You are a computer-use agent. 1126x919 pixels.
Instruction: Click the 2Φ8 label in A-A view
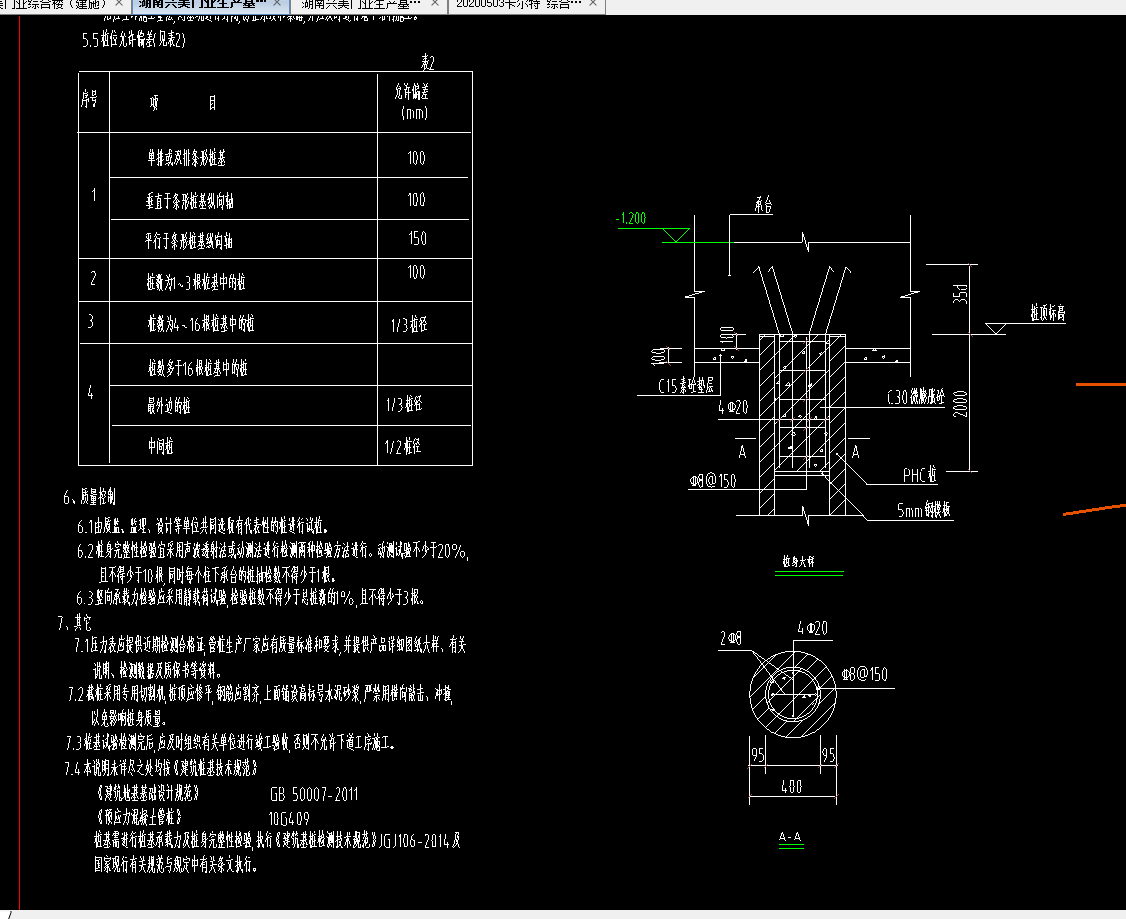[731, 638]
